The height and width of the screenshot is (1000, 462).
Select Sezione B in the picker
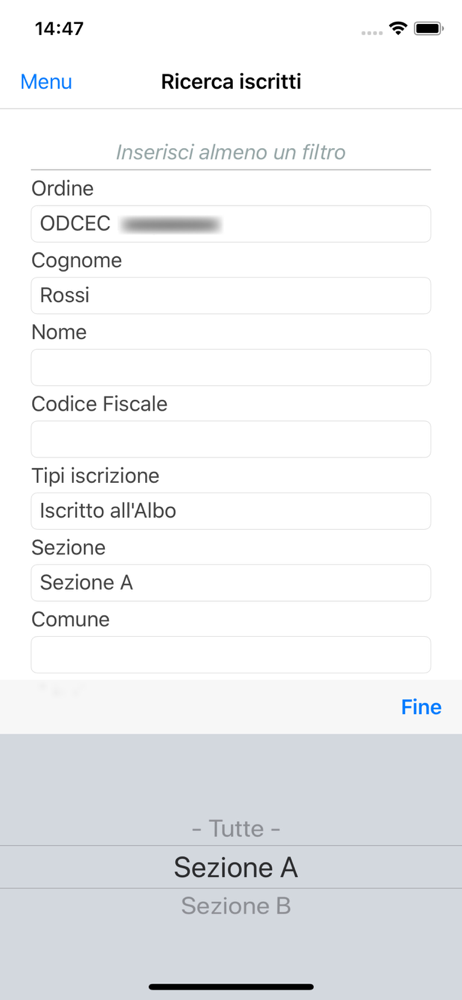pyautogui.click(x=236, y=906)
